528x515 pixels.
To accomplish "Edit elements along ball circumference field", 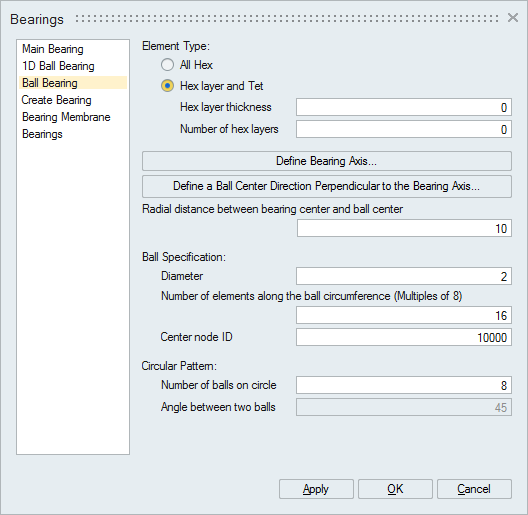I will [404, 315].
